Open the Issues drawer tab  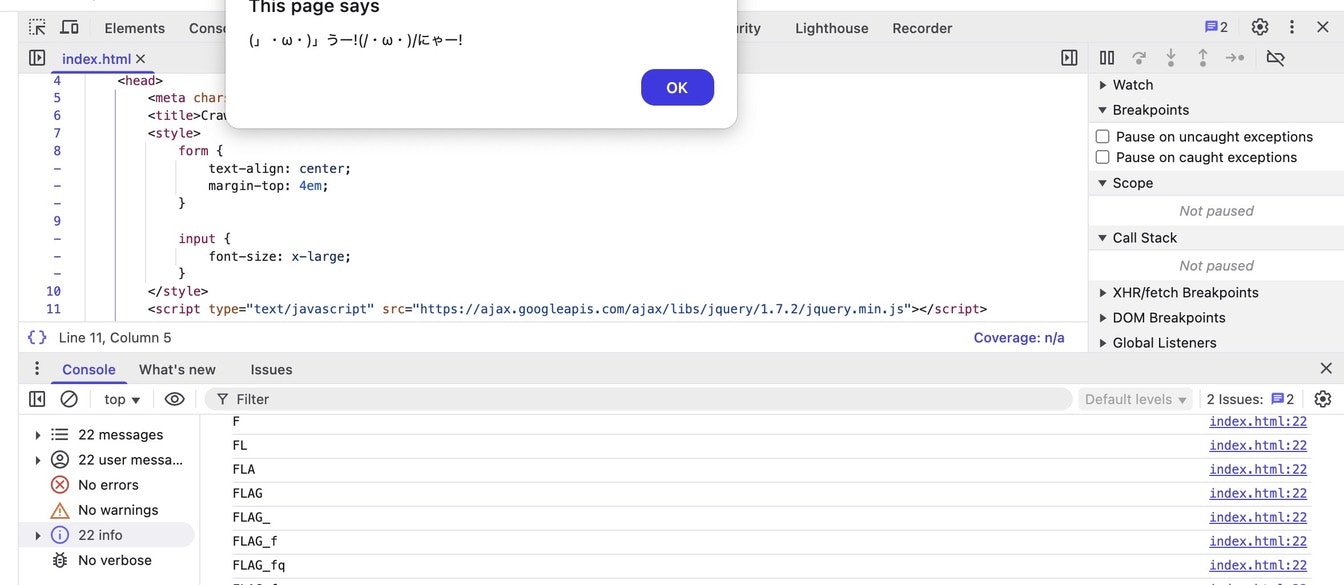[x=271, y=370]
